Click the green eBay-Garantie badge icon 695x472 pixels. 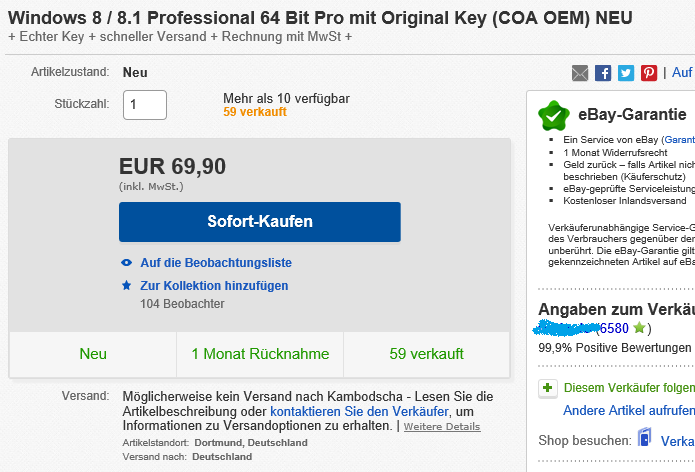click(x=554, y=115)
